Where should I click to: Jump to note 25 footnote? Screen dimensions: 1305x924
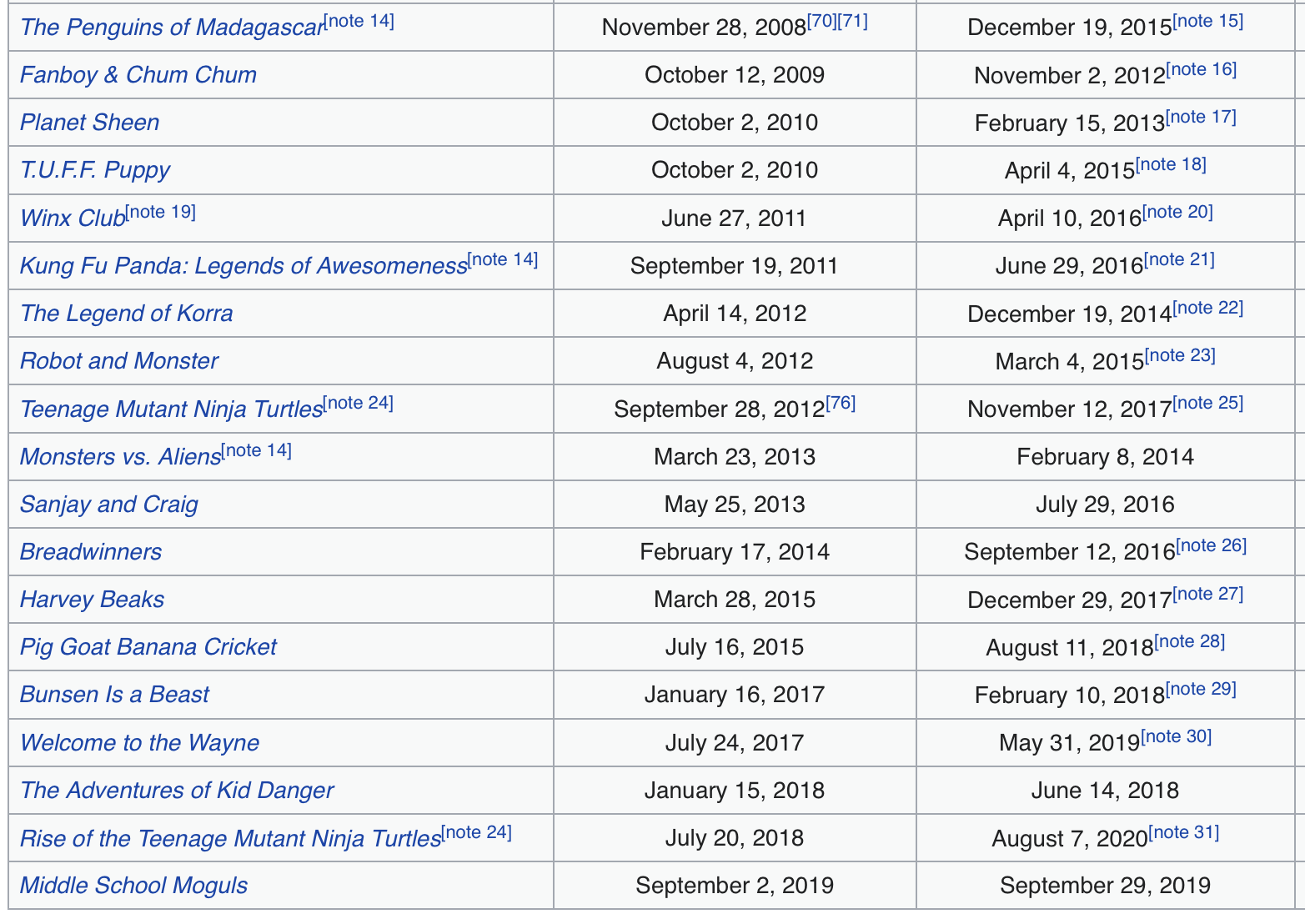1208,403
